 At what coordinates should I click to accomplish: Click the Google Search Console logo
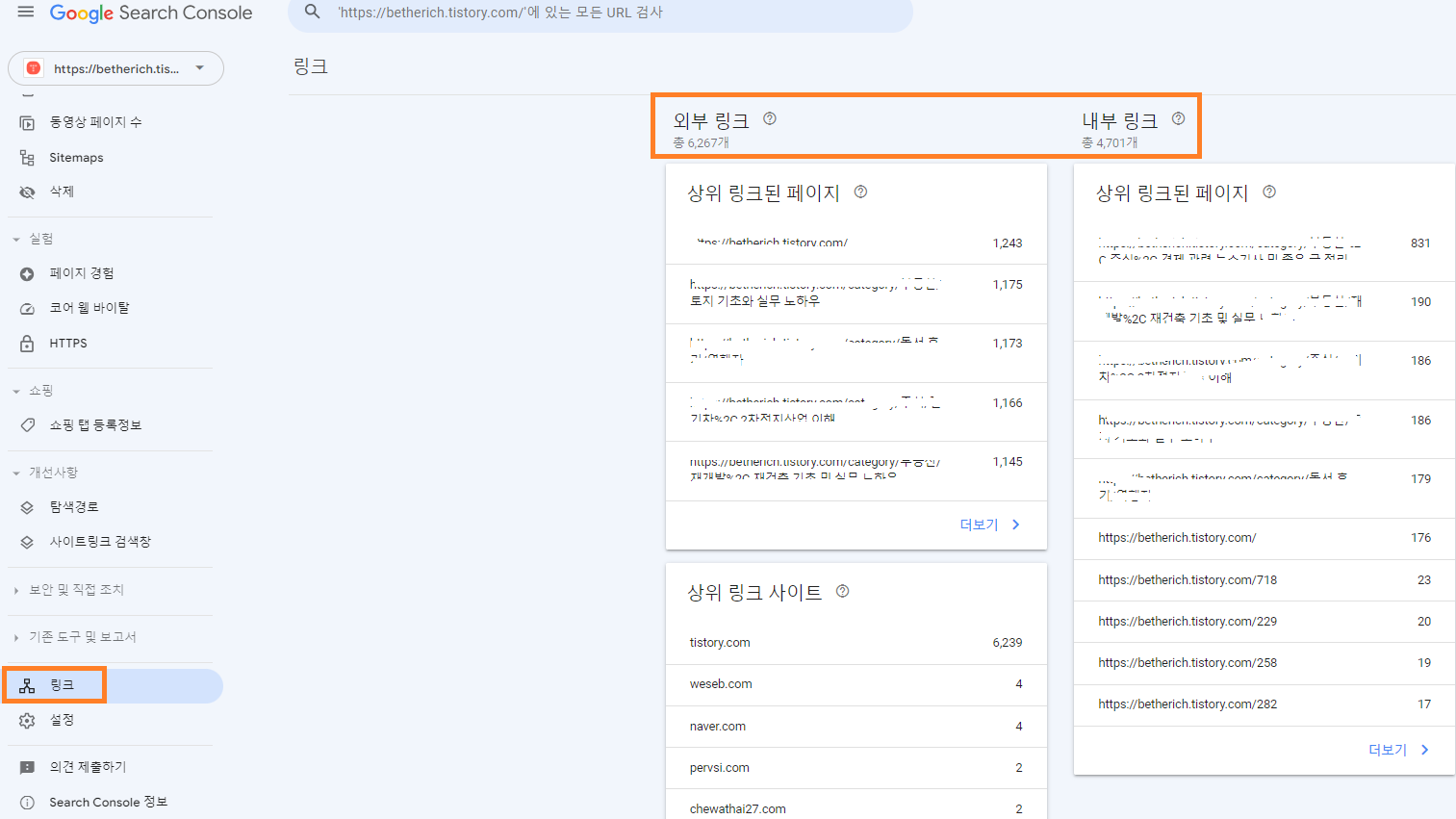pyautogui.click(x=151, y=13)
